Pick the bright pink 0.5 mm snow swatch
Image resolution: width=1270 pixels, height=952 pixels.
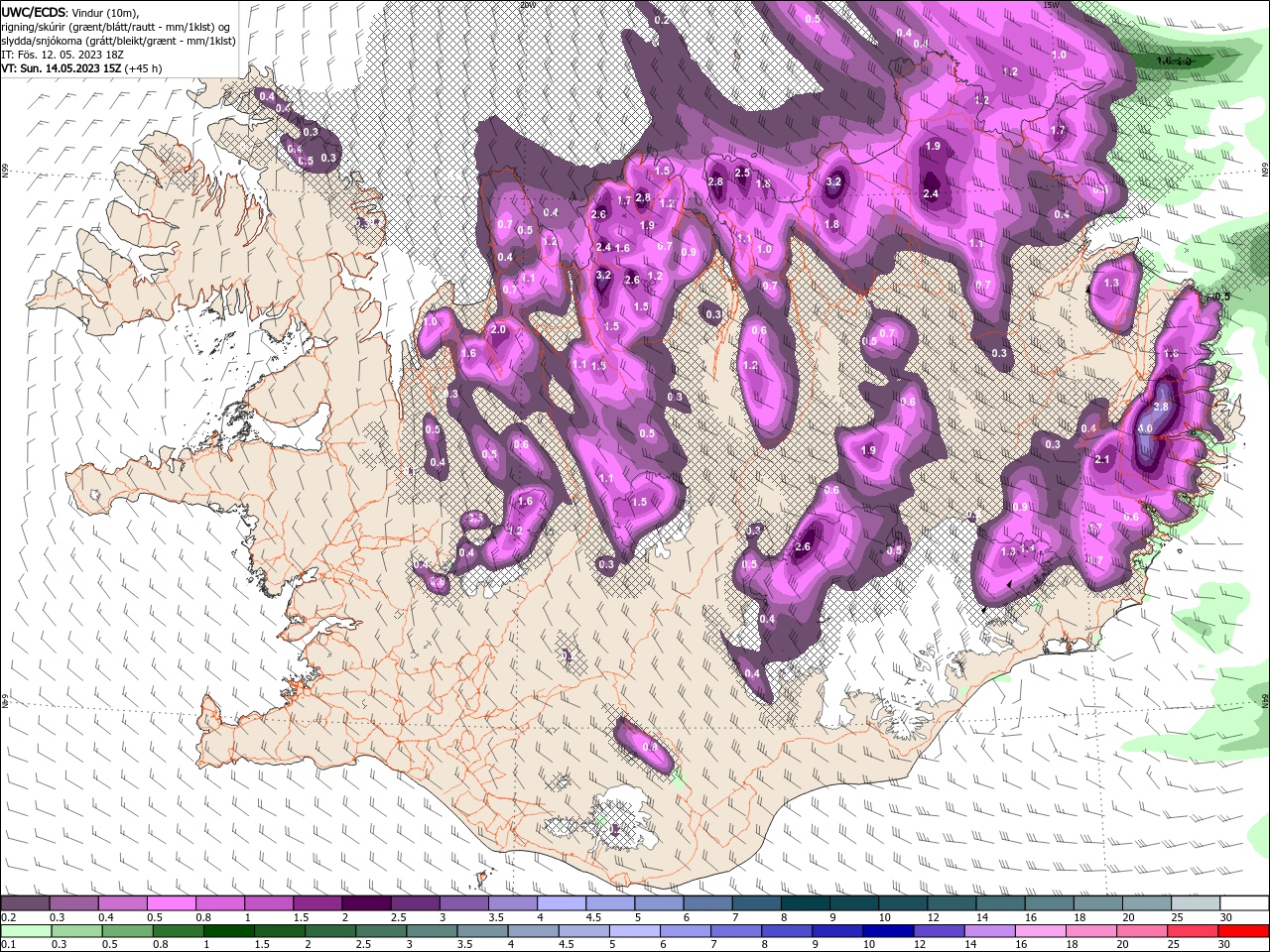pyautogui.click(x=171, y=903)
